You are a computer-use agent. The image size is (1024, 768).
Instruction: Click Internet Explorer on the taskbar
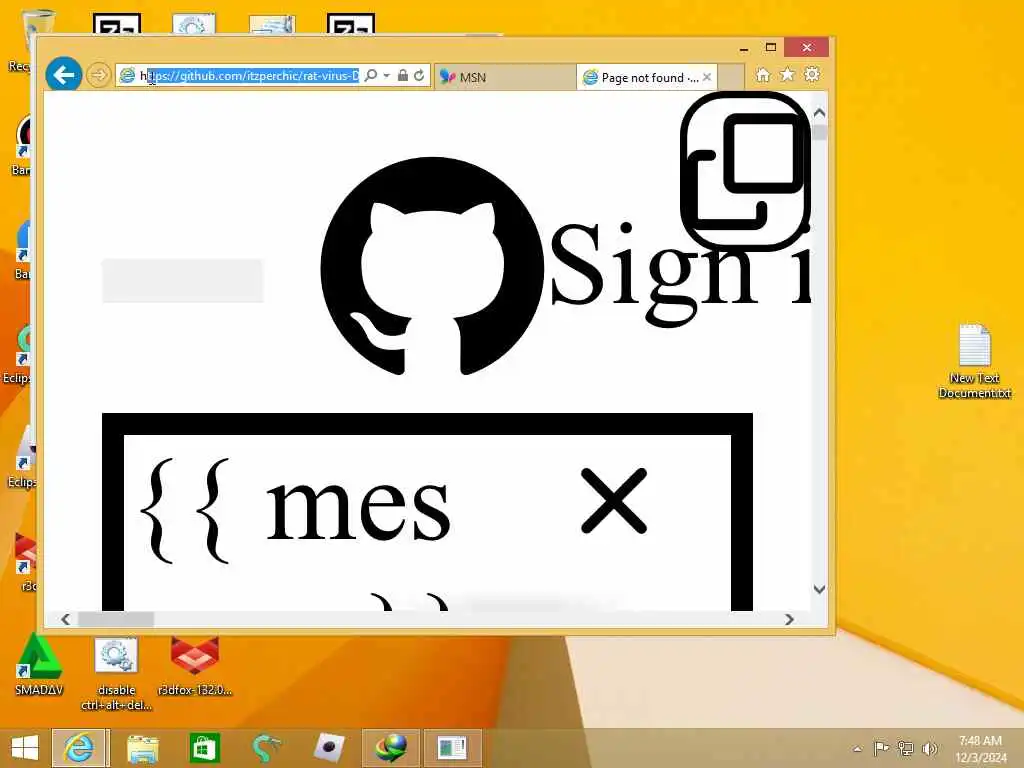click(x=79, y=748)
